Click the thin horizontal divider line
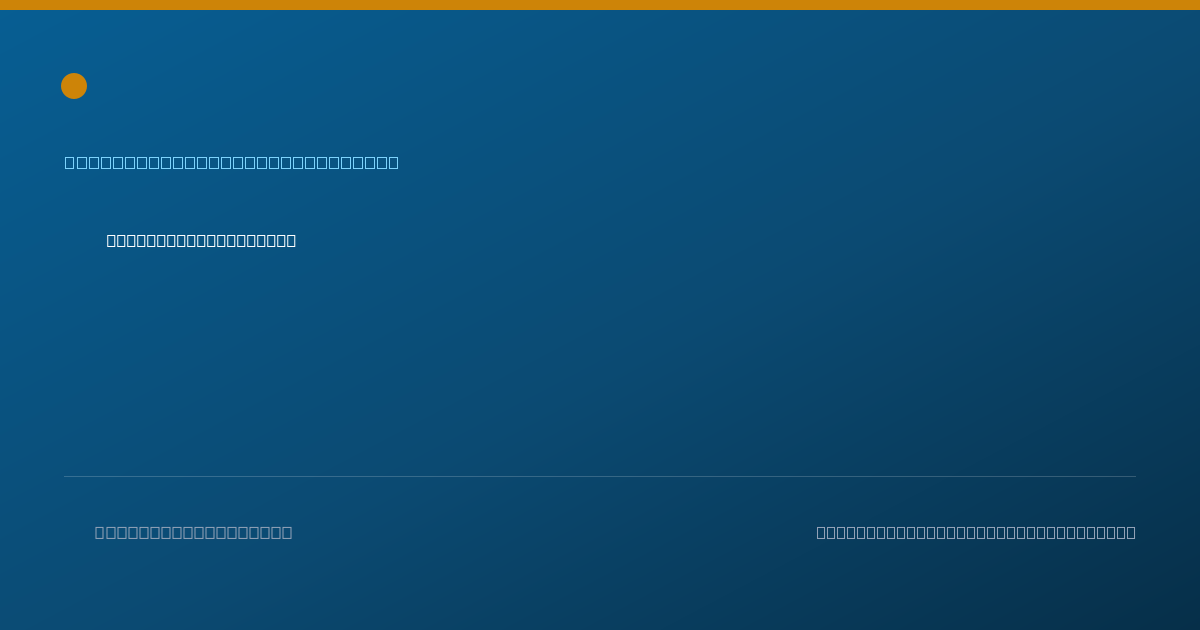This screenshot has height=630, width=1200. pos(600,476)
